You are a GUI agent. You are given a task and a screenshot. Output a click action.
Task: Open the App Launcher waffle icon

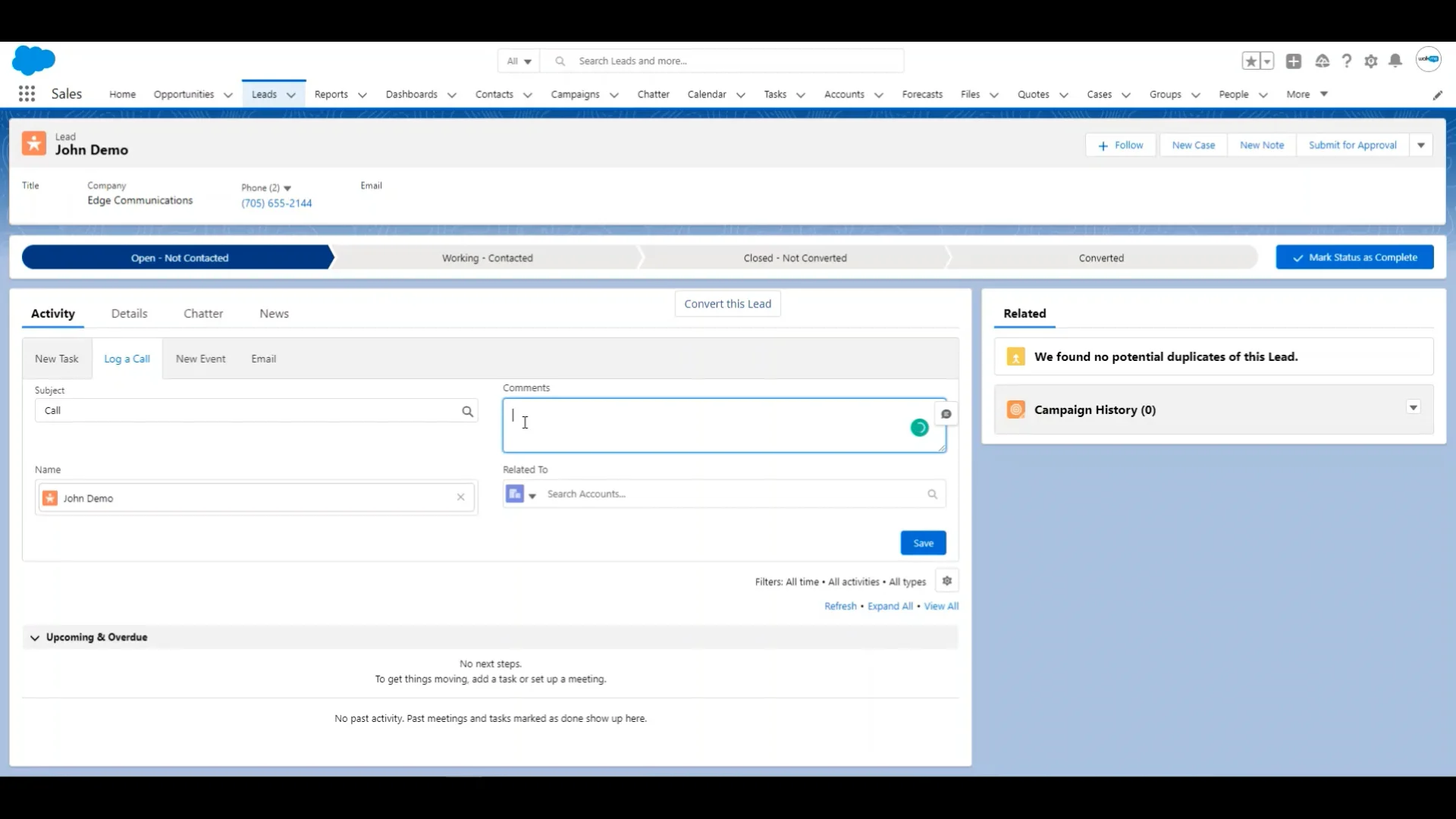click(x=27, y=93)
